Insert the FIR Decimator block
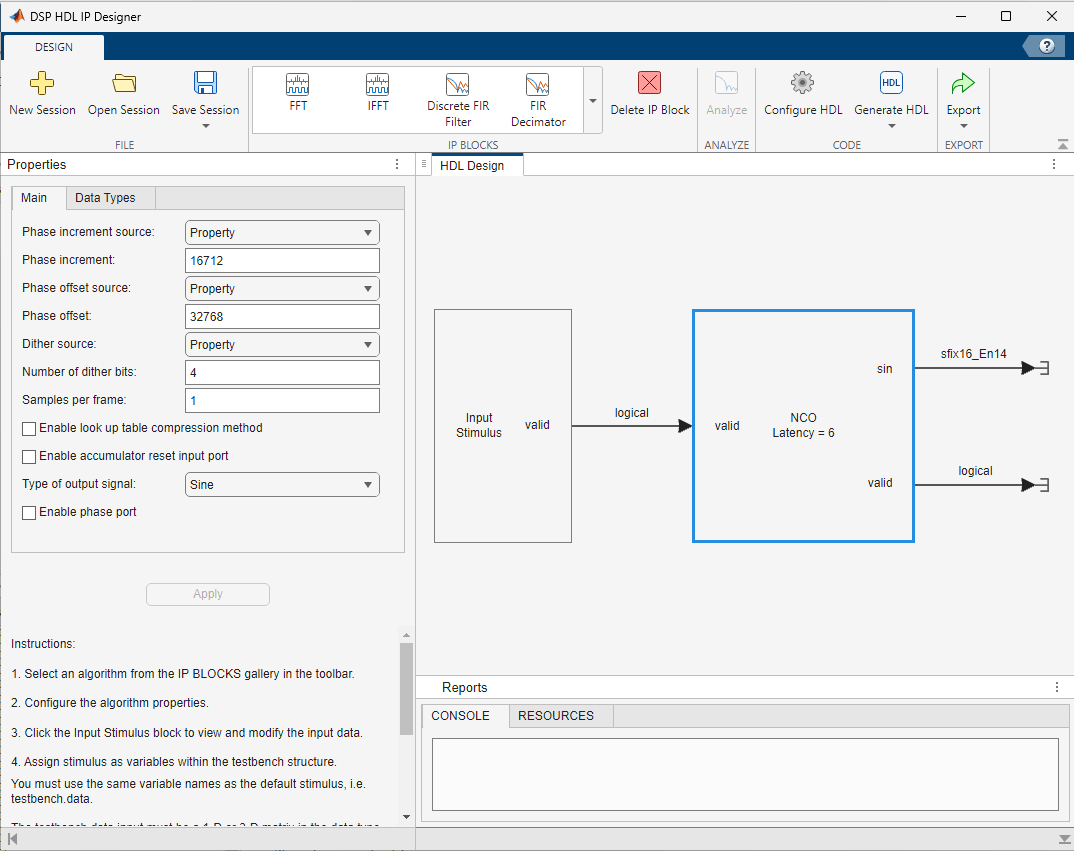1074x851 pixels. pyautogui.click(x=538, y=96)
